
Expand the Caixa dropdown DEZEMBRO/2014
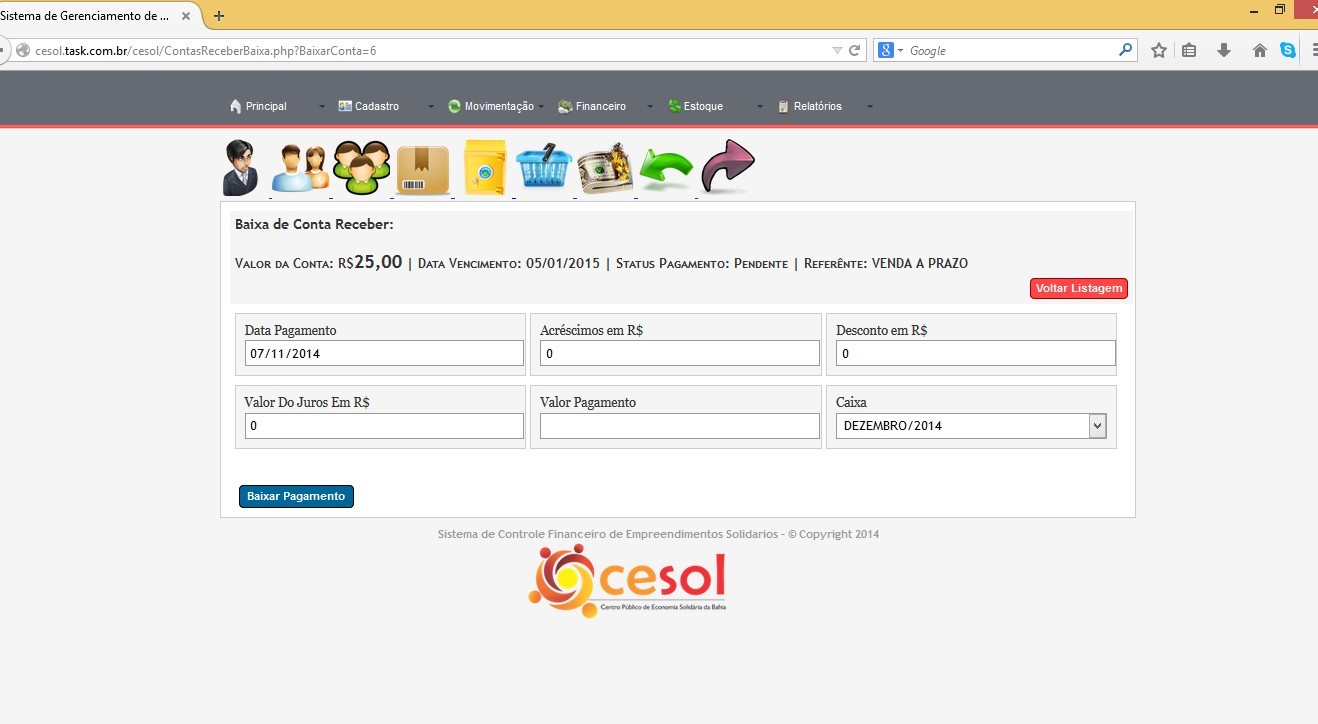970,426
